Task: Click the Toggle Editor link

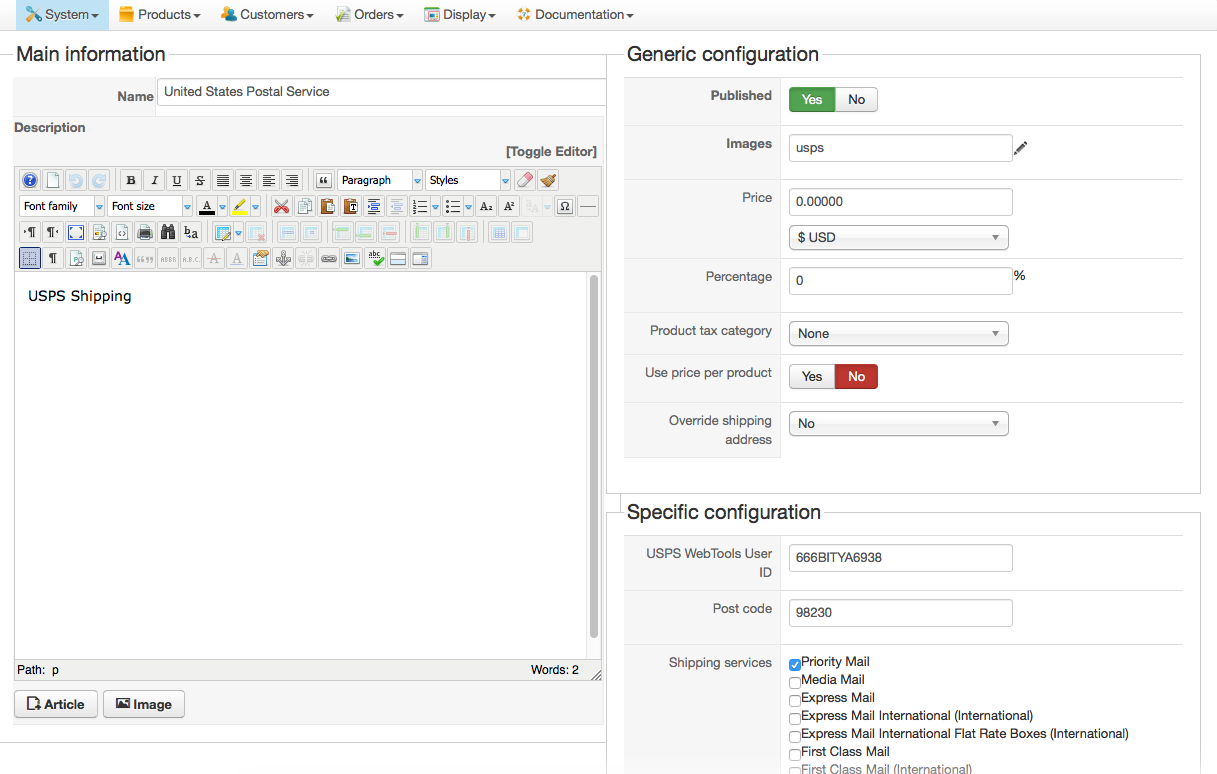Action: 551,152
